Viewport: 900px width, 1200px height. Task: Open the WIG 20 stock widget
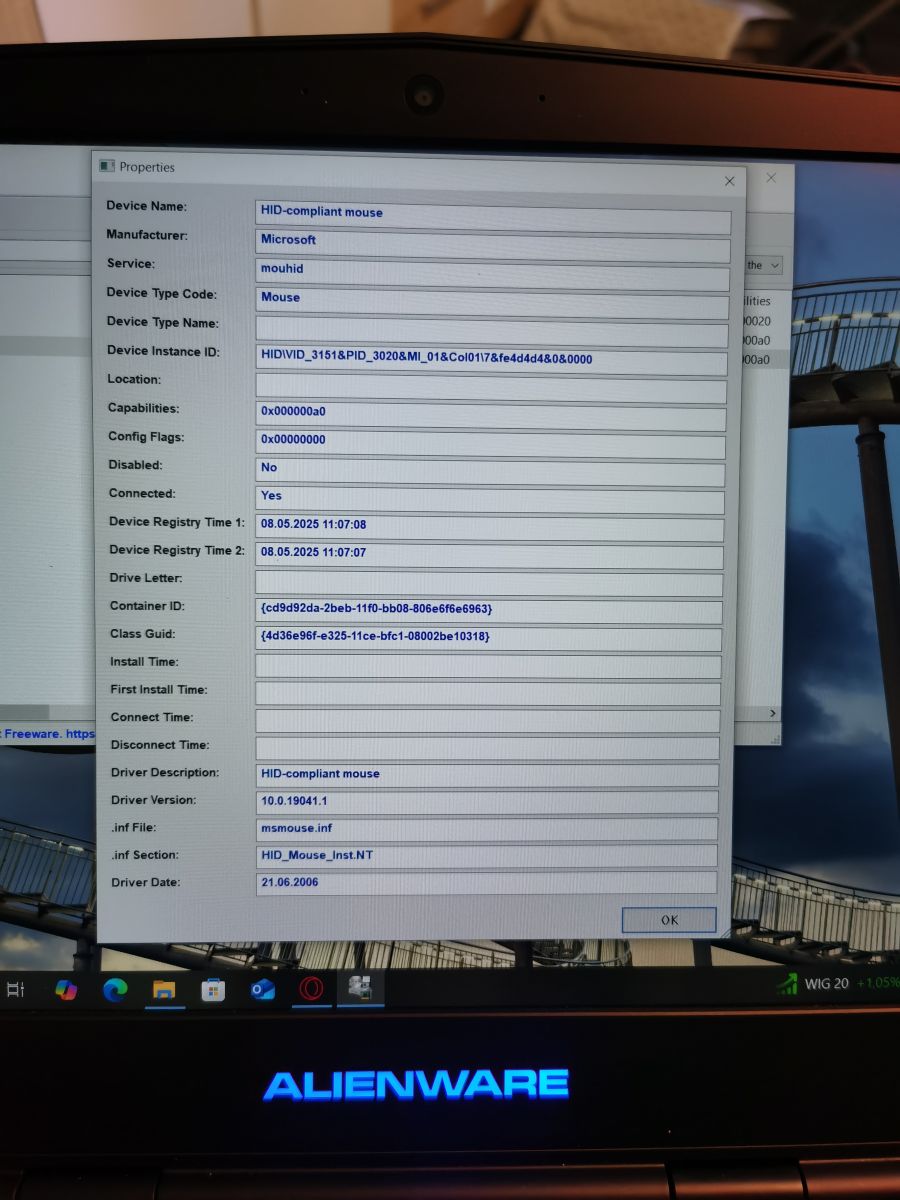pos(837,984)
